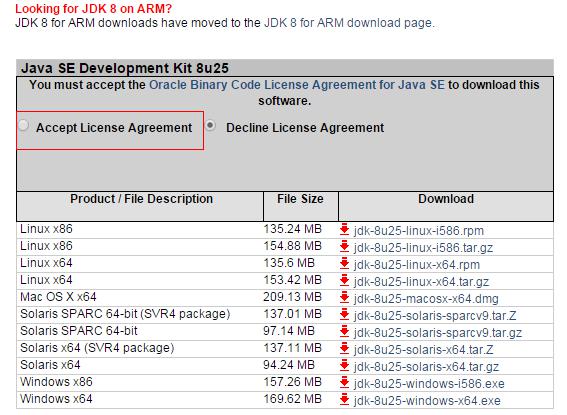This screenshot has height=415, width=567.
Task: Download the jdk-8u25-solaris-x64.tar.Z file link
Action: pos(423,350)
